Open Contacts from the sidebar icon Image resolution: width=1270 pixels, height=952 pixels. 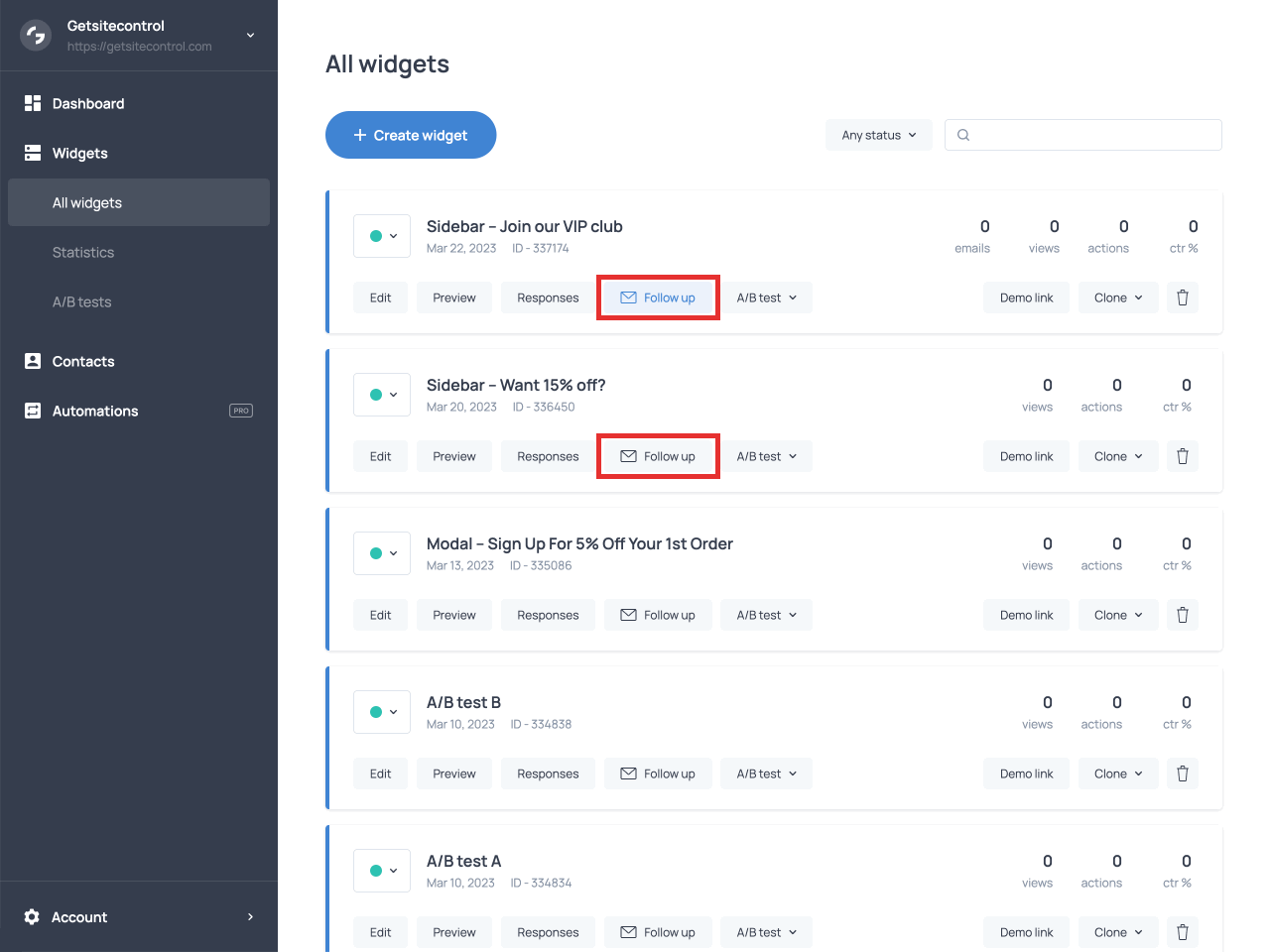pos(32,361)
